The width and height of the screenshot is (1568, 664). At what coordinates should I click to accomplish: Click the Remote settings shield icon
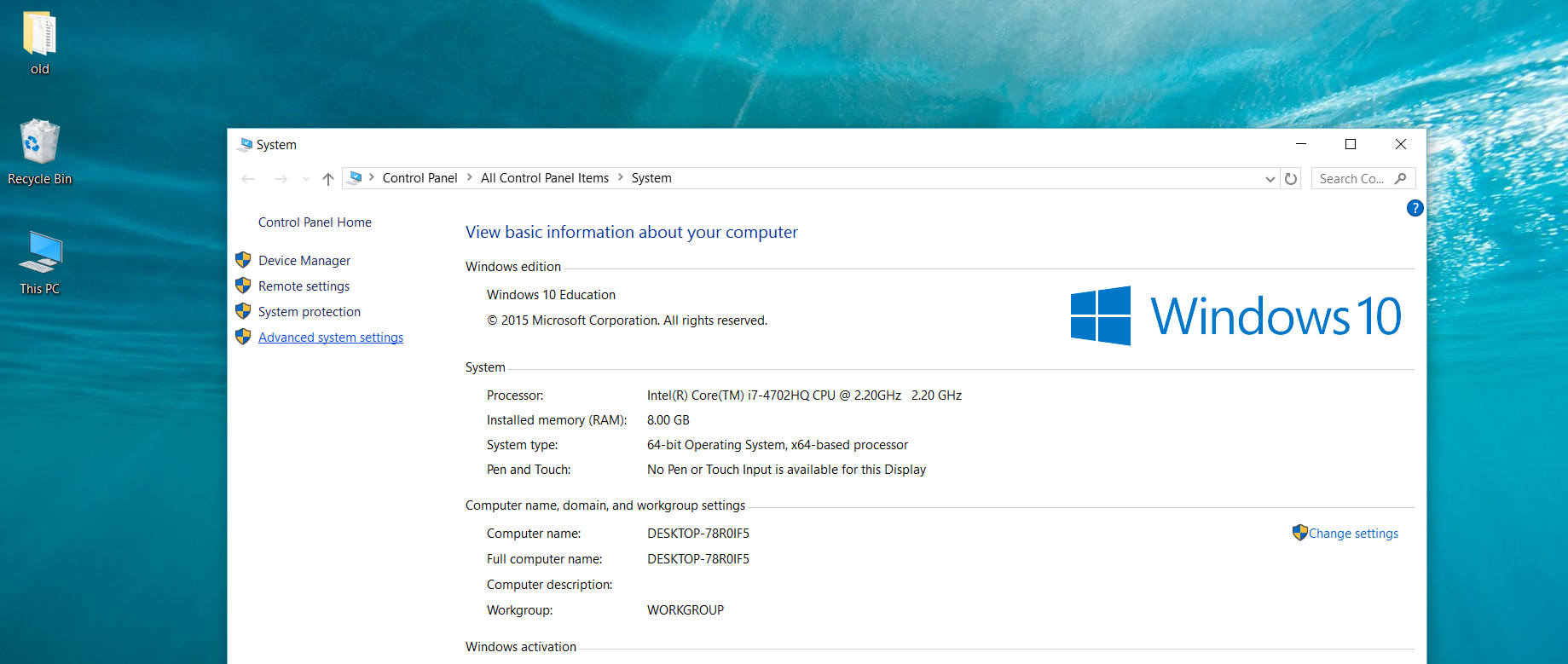tap(243, 286)
